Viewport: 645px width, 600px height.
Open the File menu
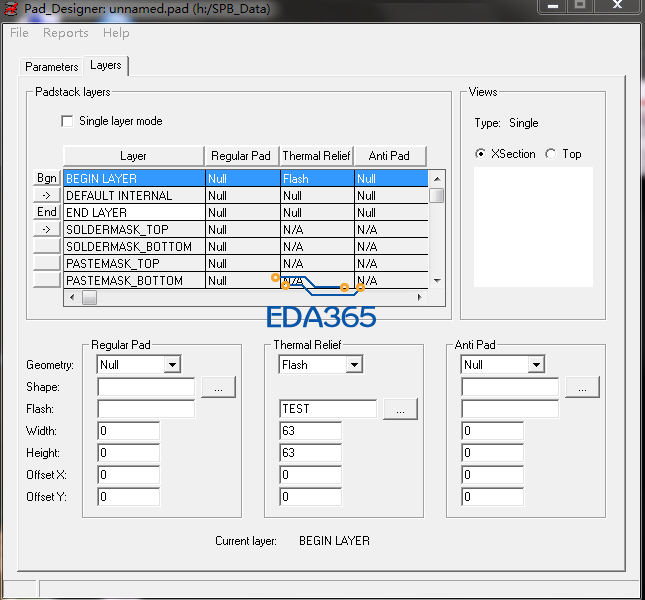click(19, 33)
